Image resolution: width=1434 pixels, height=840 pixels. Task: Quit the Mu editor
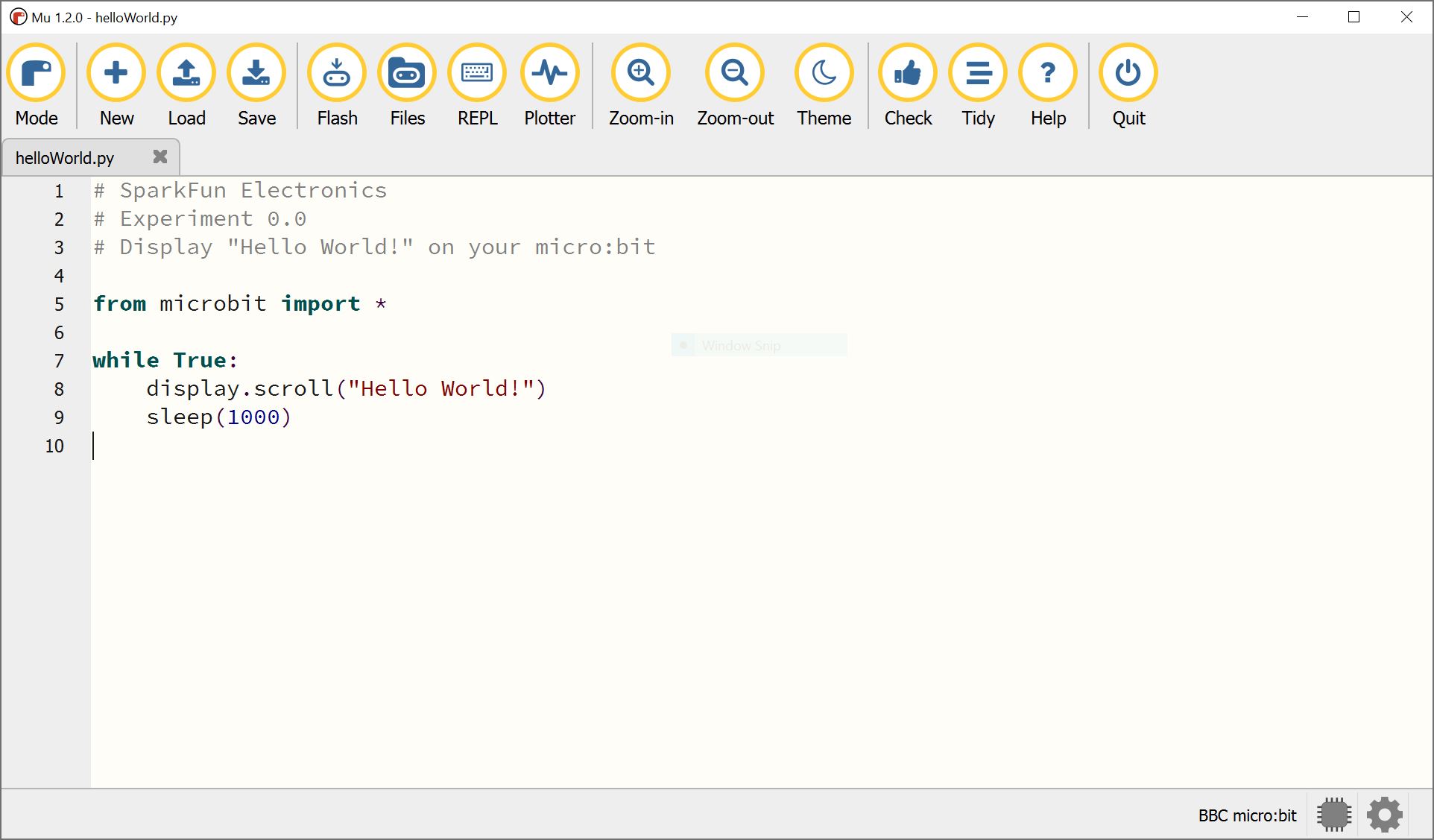point(1128,86)
